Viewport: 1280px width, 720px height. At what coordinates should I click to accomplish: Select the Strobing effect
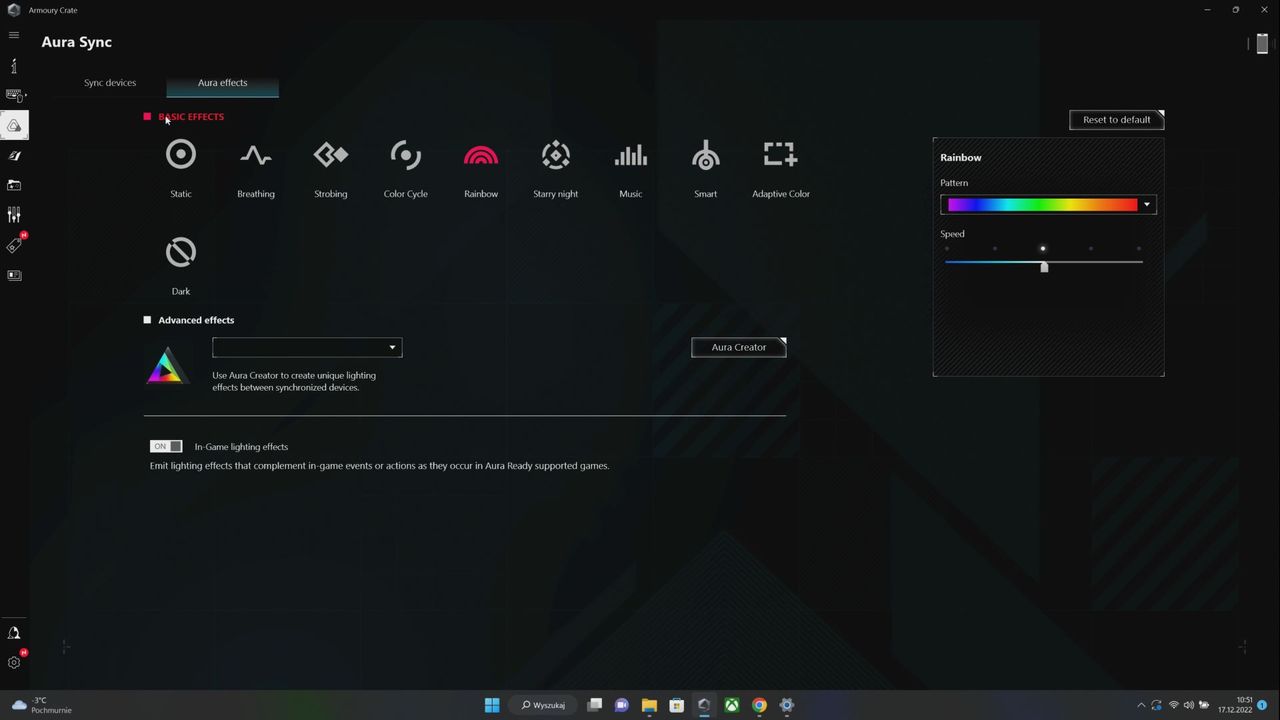(331, 155)
